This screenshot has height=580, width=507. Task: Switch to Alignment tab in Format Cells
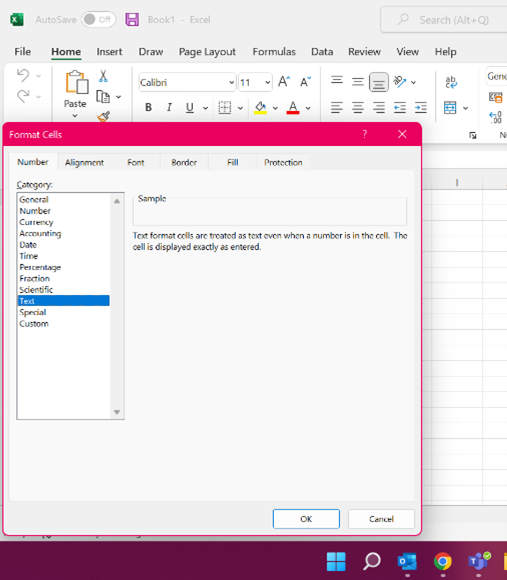[84, 162]
